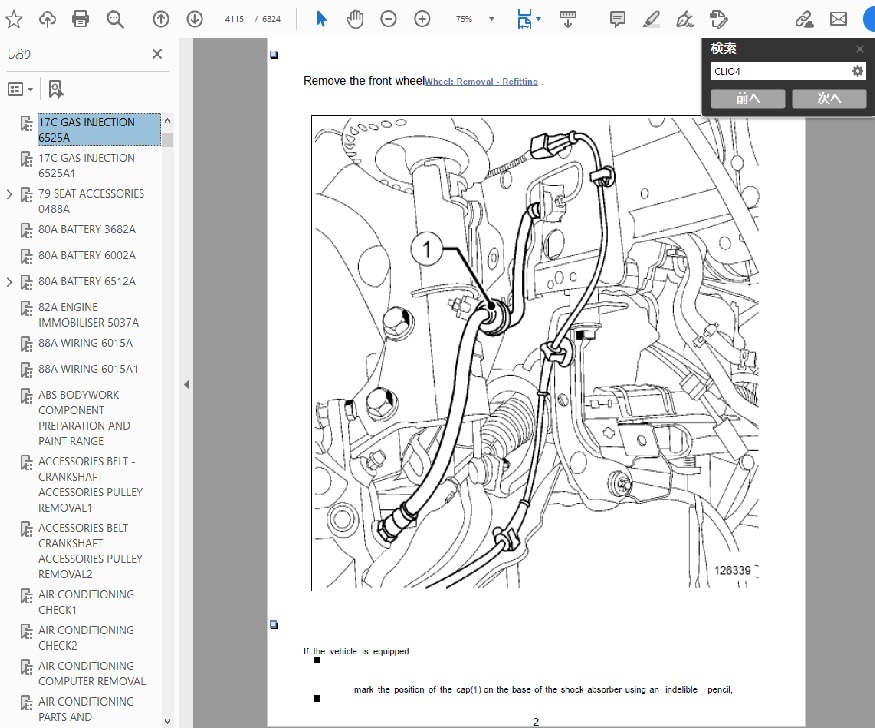The image size is (875, 728).
Task: Select the highlighter pen tool
Action: (x=651, y=20)
